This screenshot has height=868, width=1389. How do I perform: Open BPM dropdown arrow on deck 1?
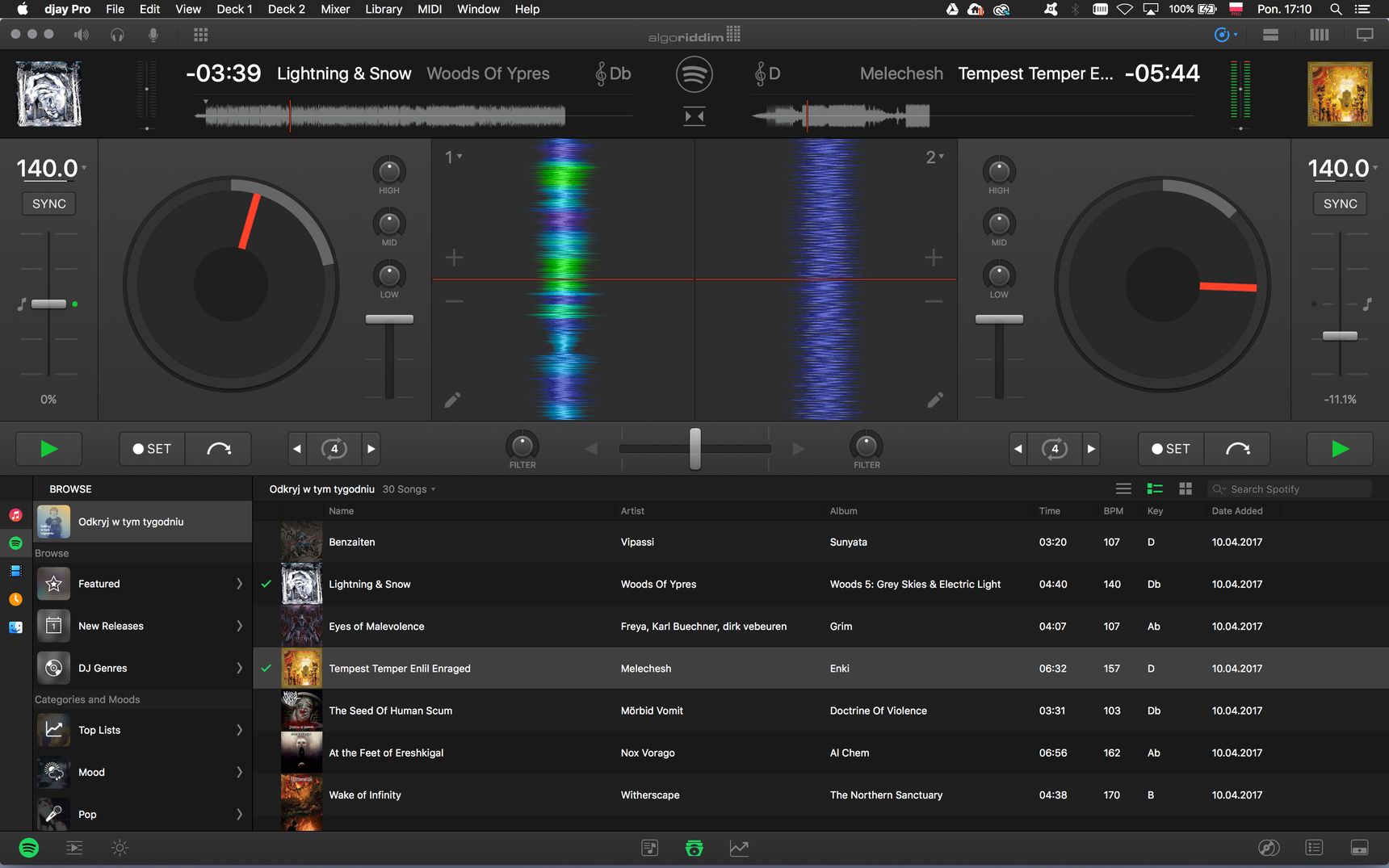point(84,168)
